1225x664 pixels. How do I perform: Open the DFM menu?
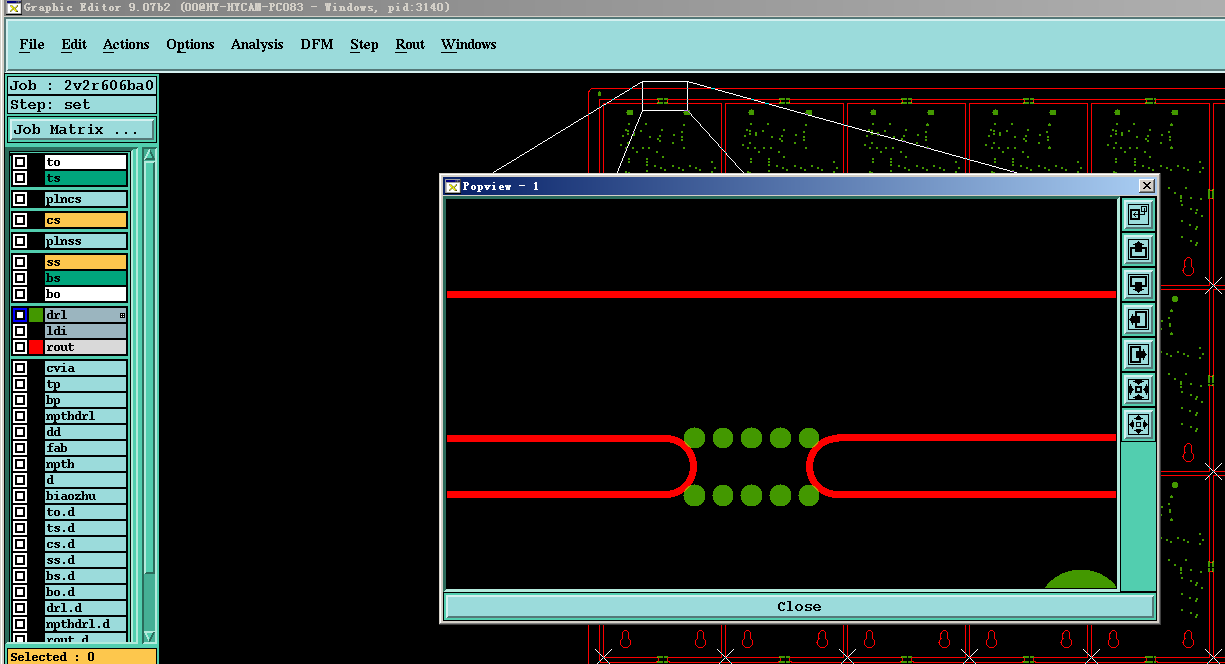point(317,44)
